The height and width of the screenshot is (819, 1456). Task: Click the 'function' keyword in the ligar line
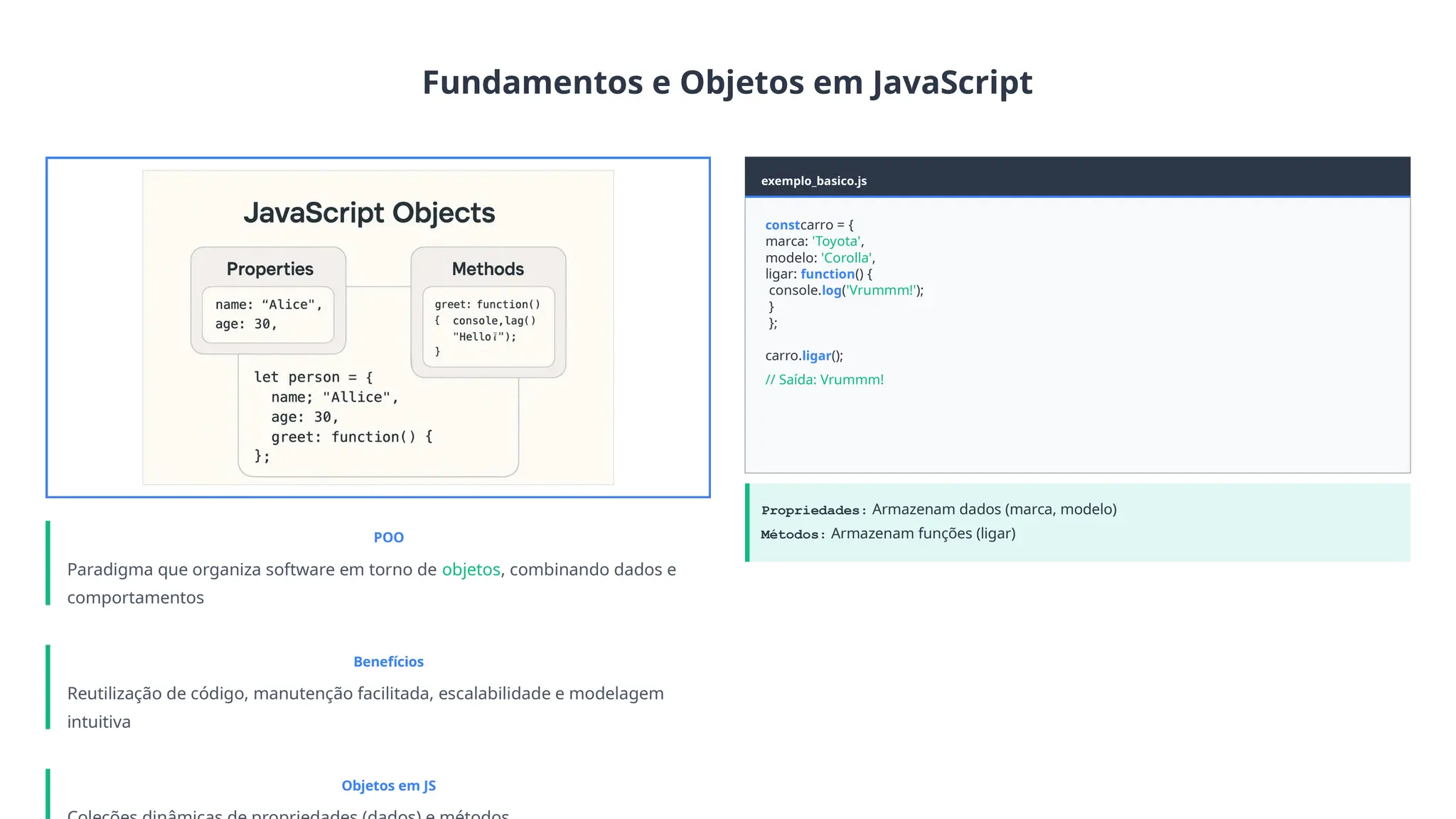point(827,274)
